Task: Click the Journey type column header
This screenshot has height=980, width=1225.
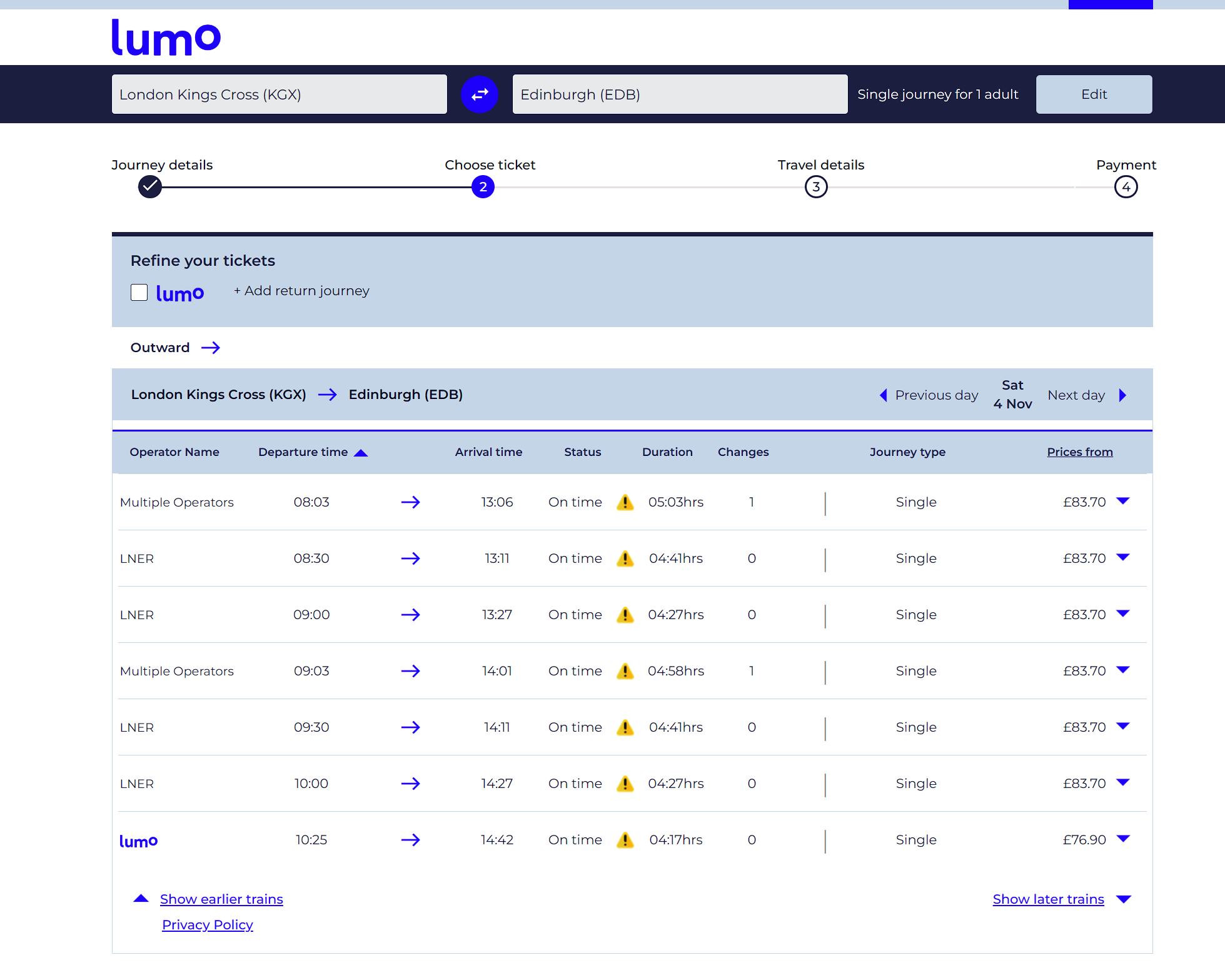Action: click(907, 452)
